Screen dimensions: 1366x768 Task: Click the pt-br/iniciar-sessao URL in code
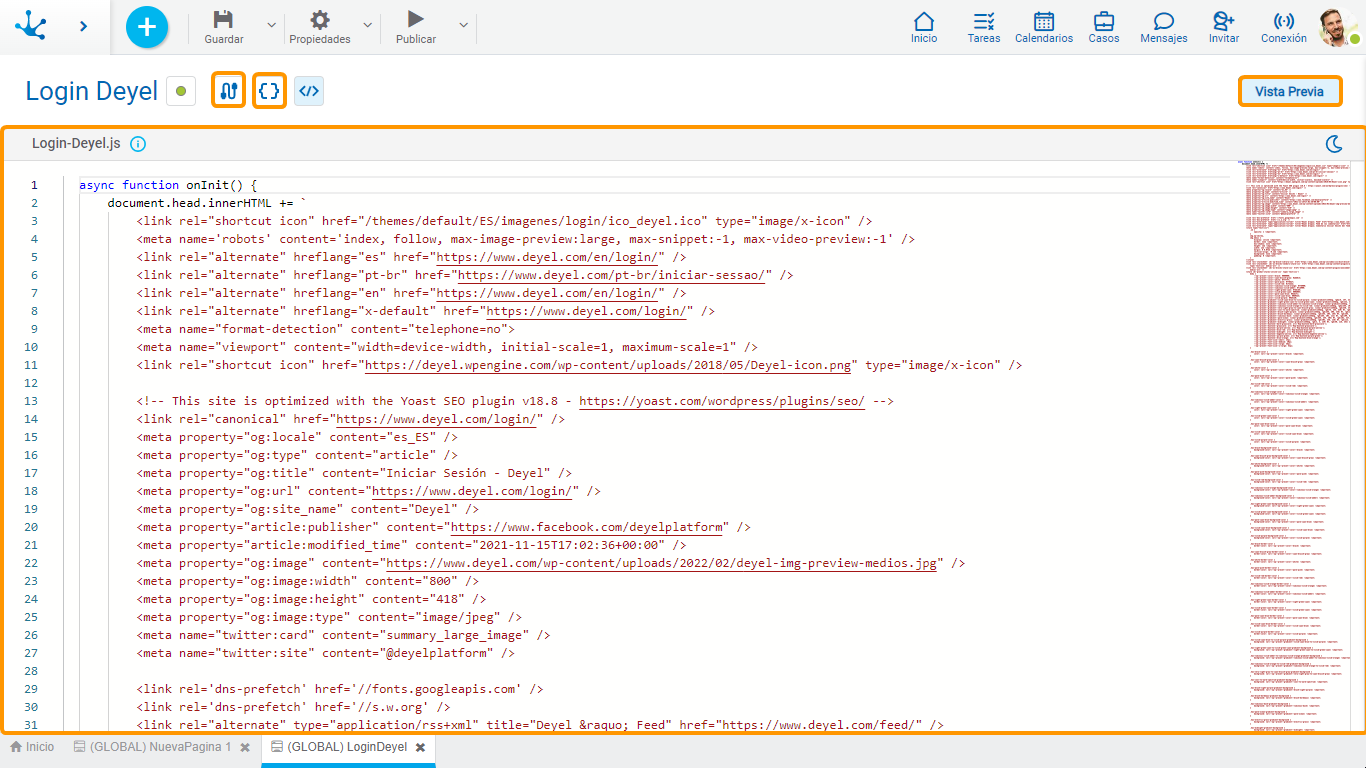(x=611, y=275)
